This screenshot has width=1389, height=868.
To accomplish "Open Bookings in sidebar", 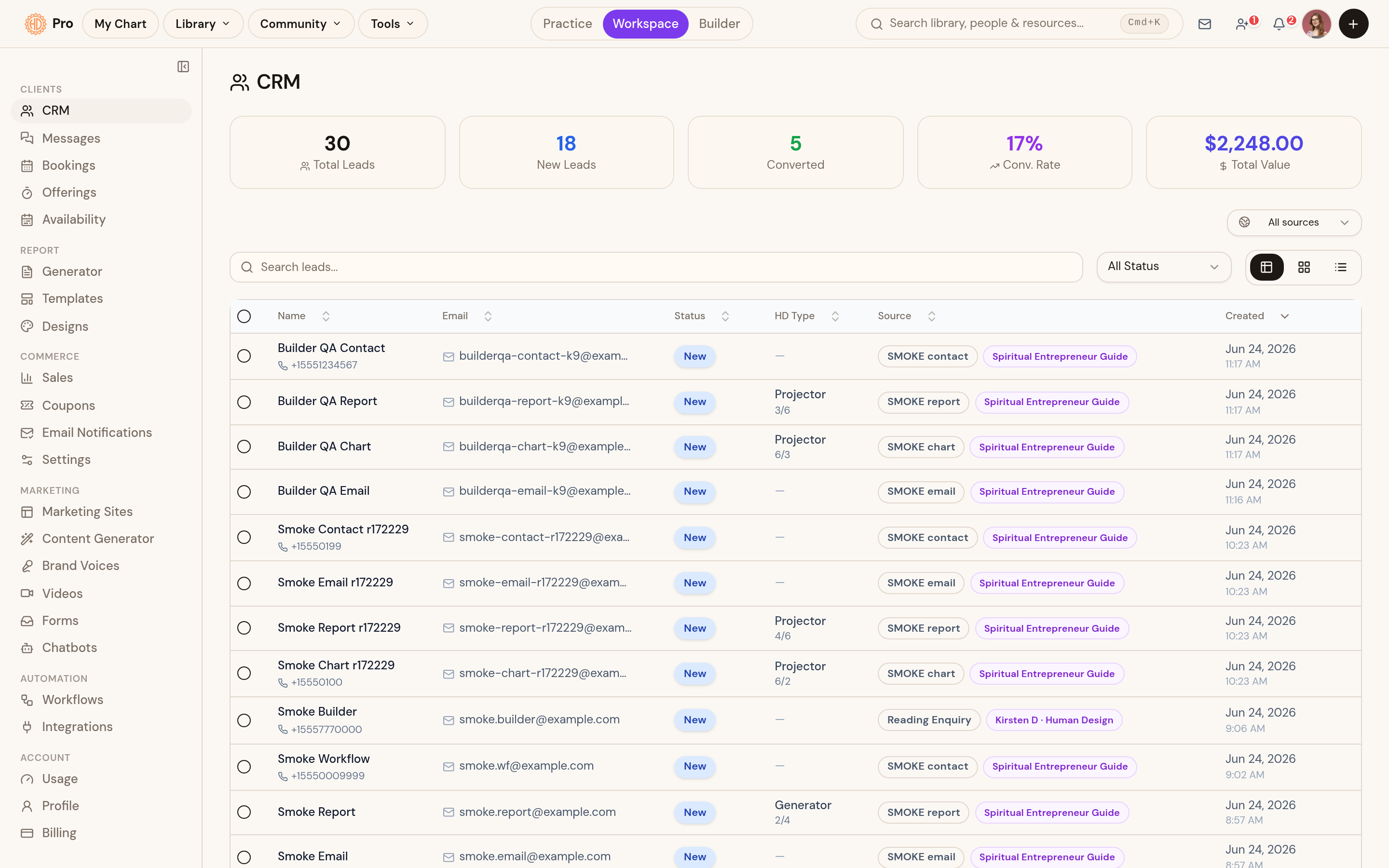I will [x=101, y=165].
